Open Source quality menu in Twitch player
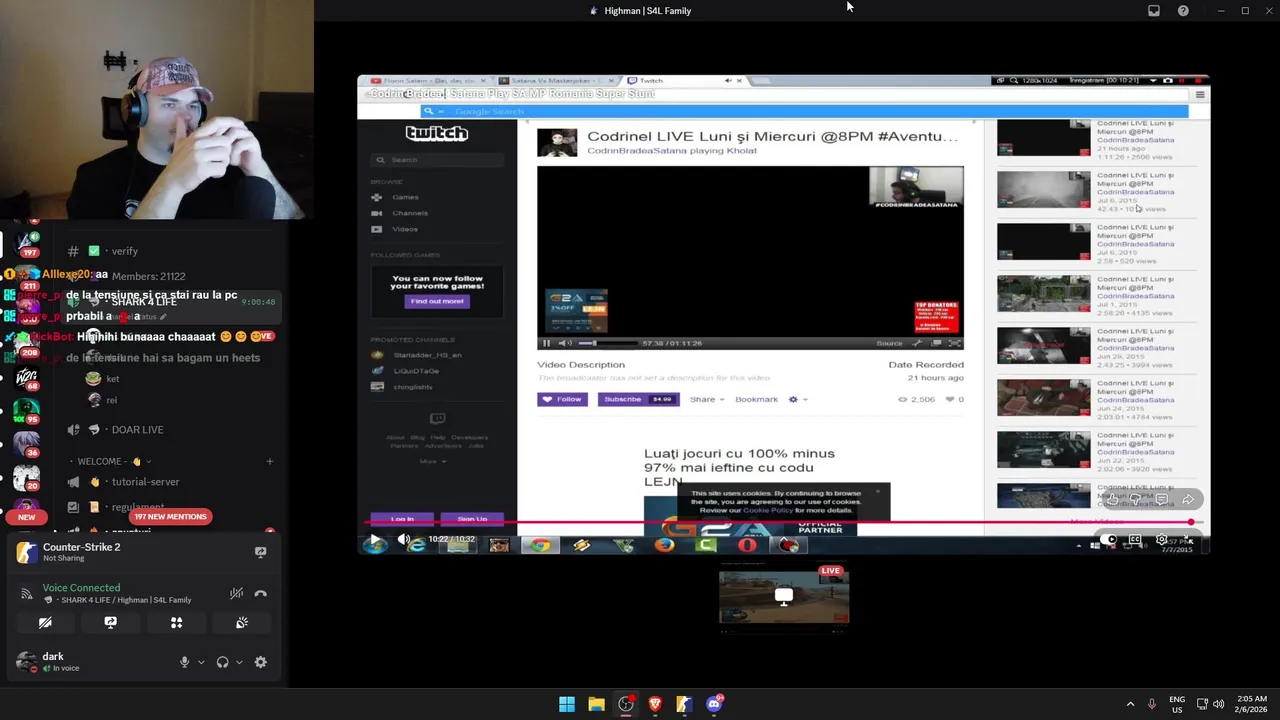The image size is (1280, 720). [889, 343]
